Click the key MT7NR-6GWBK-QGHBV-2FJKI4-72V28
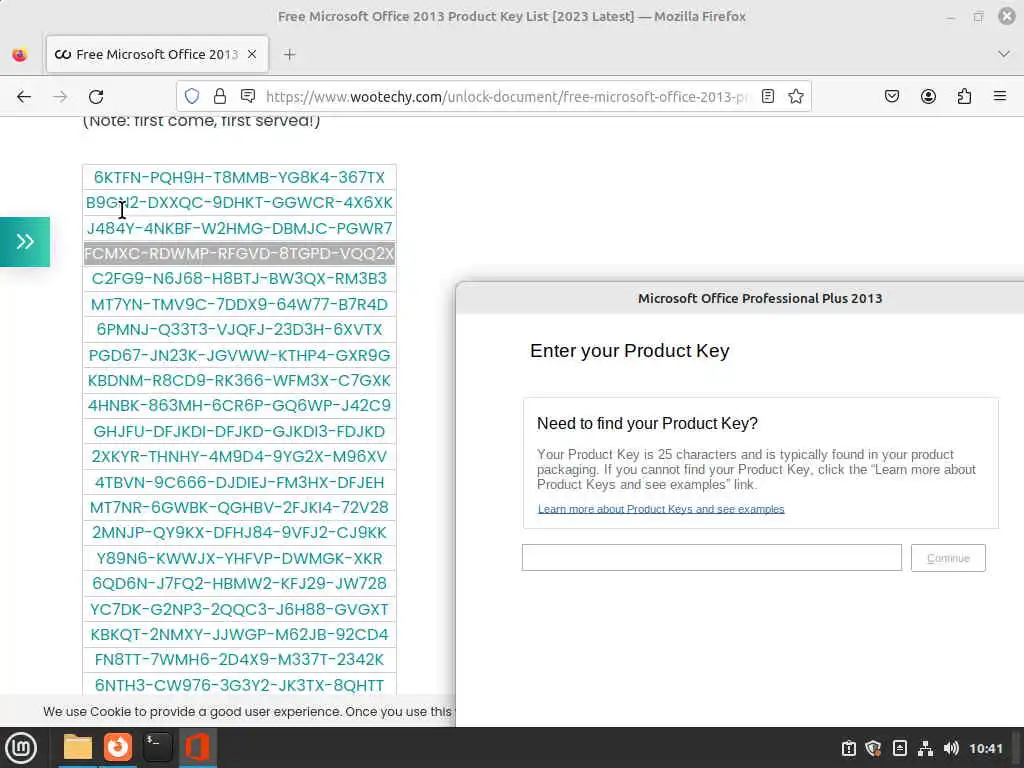The width and height of the screenshot is (1024, 768). coord(239,507)
